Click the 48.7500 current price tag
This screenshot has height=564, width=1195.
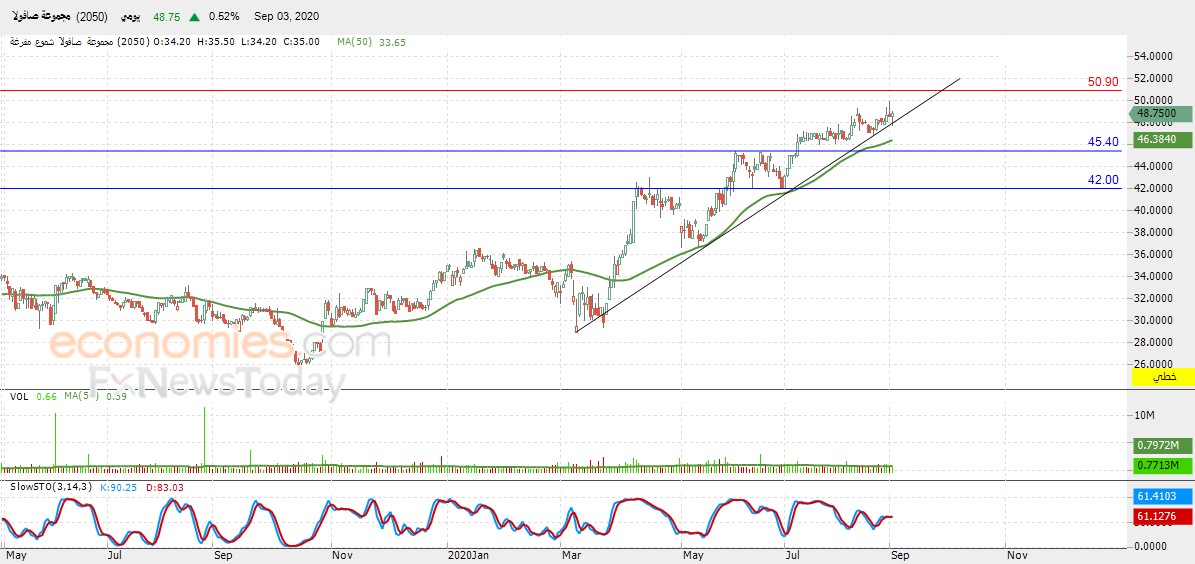click(1163, 115)
